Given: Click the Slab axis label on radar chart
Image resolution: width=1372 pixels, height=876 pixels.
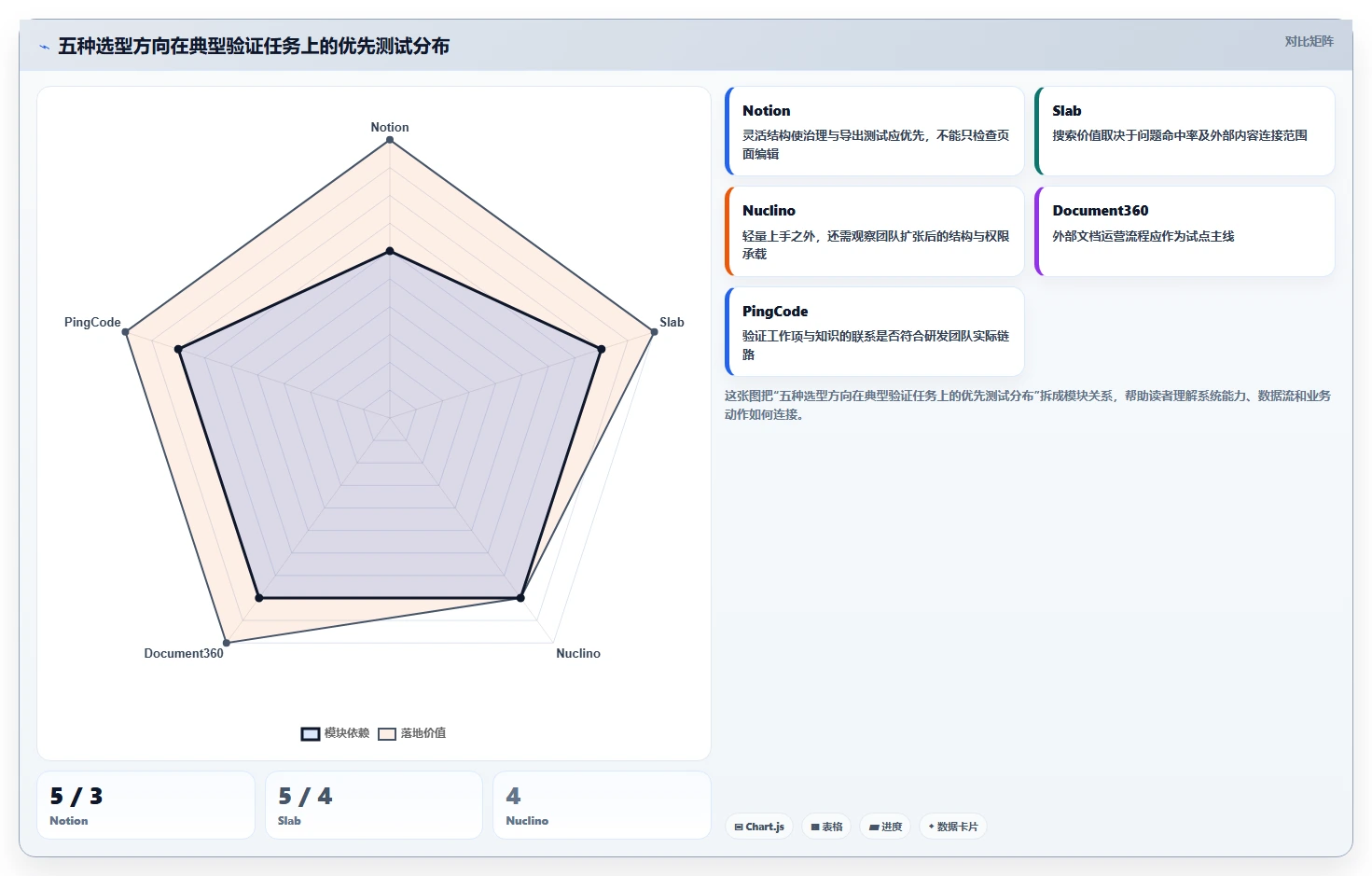Looking at the screenshot, I should (x=672, y=322).
